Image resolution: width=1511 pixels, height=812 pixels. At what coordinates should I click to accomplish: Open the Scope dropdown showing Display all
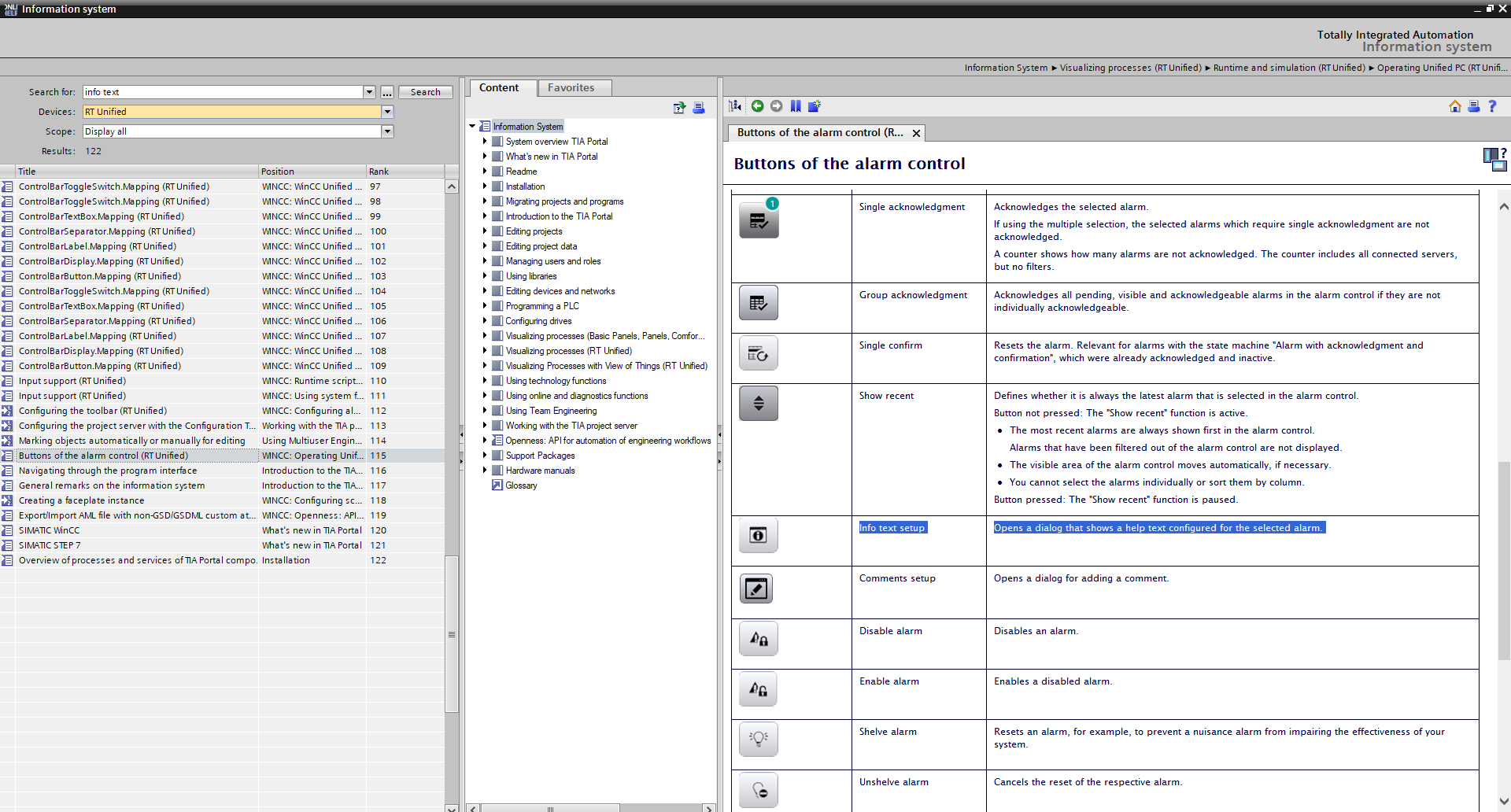click(387, 131)
